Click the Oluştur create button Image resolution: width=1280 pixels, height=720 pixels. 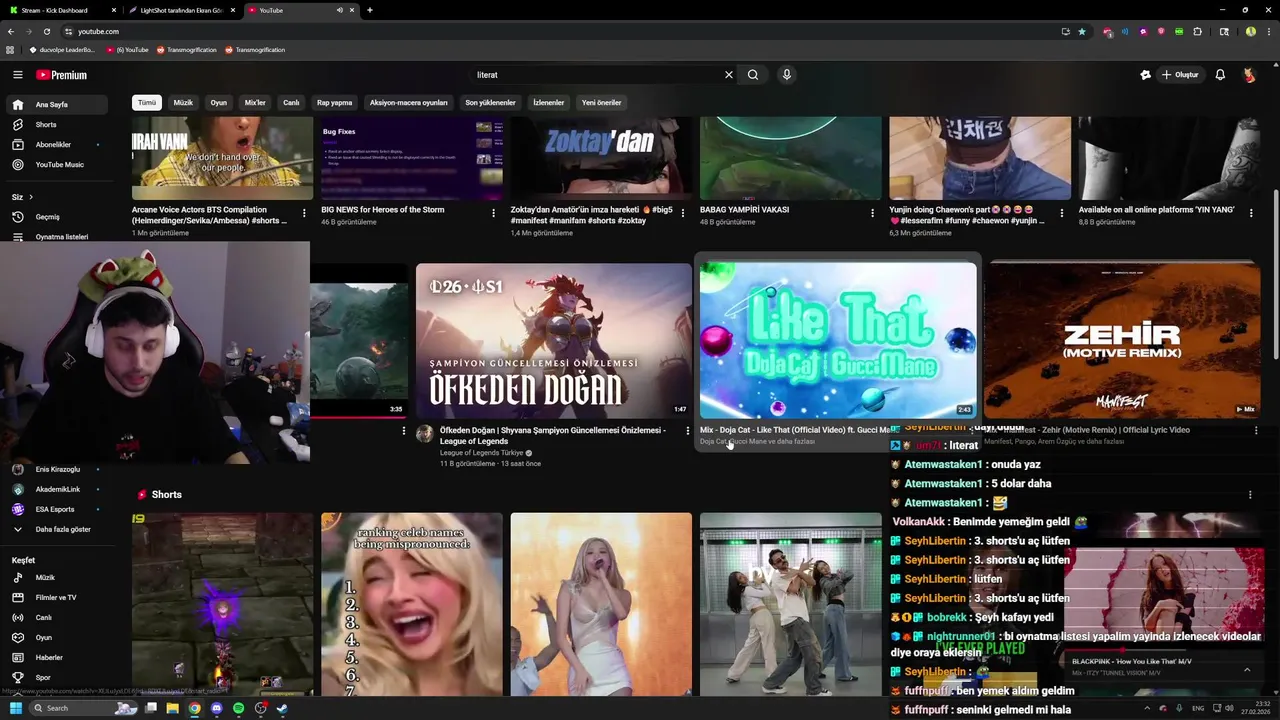tap(1180, 75)
